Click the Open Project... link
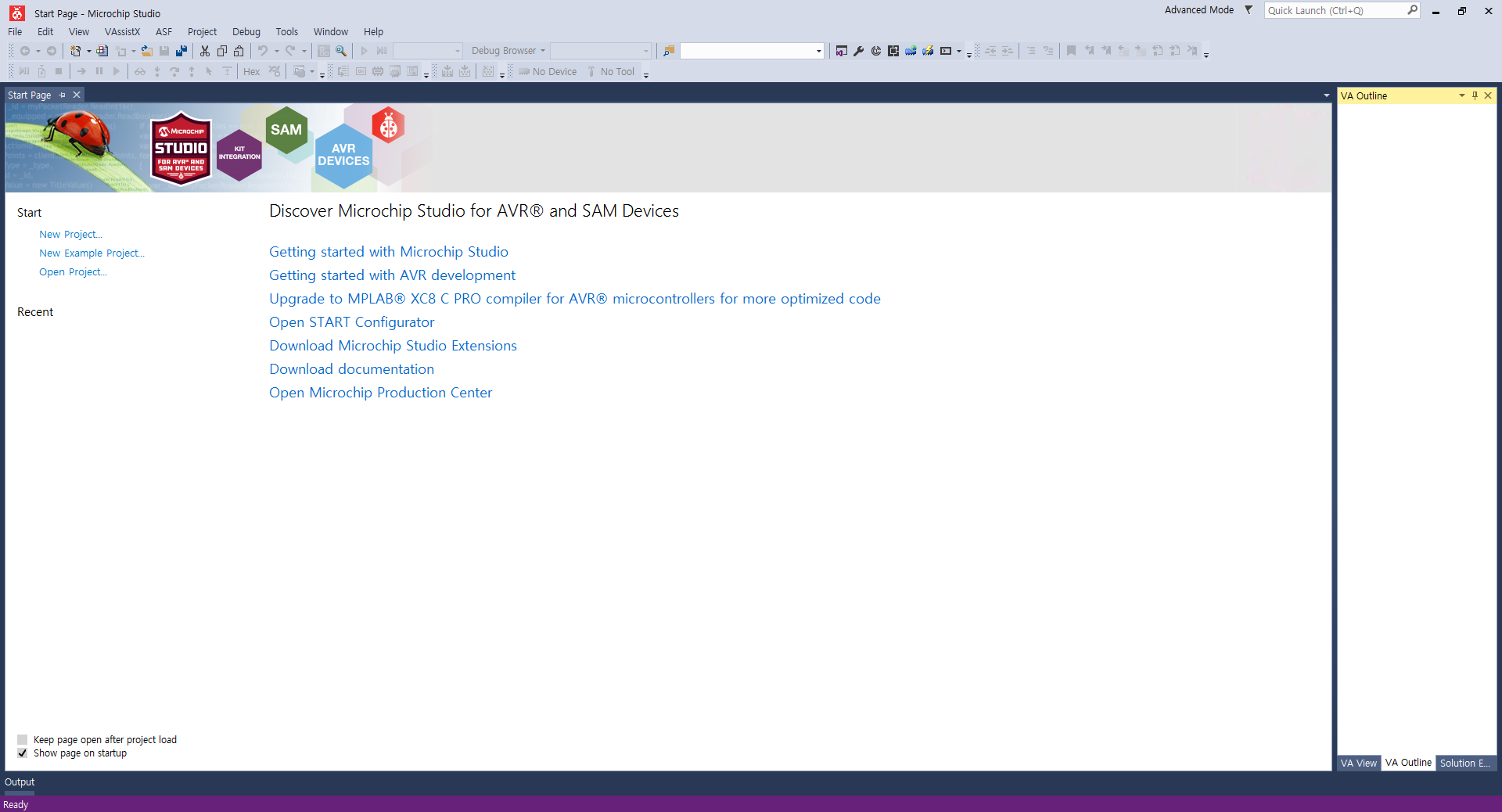 pyautogui.click(x=73, y=272)
